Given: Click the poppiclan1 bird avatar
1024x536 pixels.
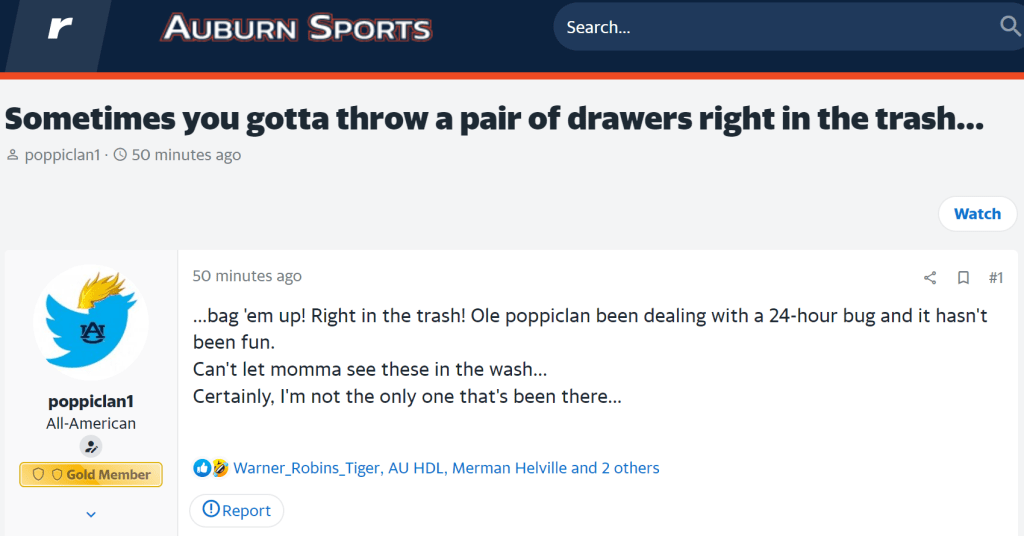Looking at the screenshot, I should click(x=91, y=323).
